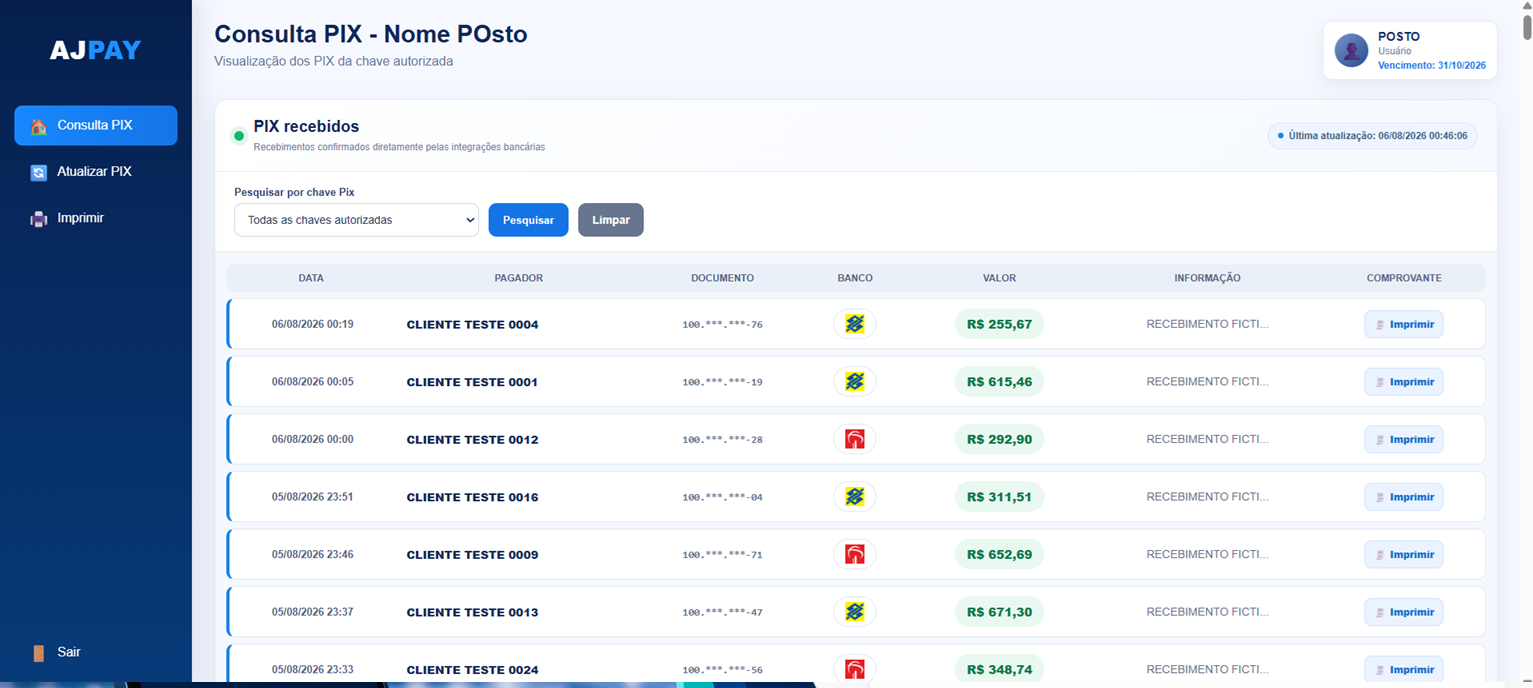The height and width of the screenshot is (688, 1533).
Task: Click the value R$ 311,51
Action: point(999,497)
